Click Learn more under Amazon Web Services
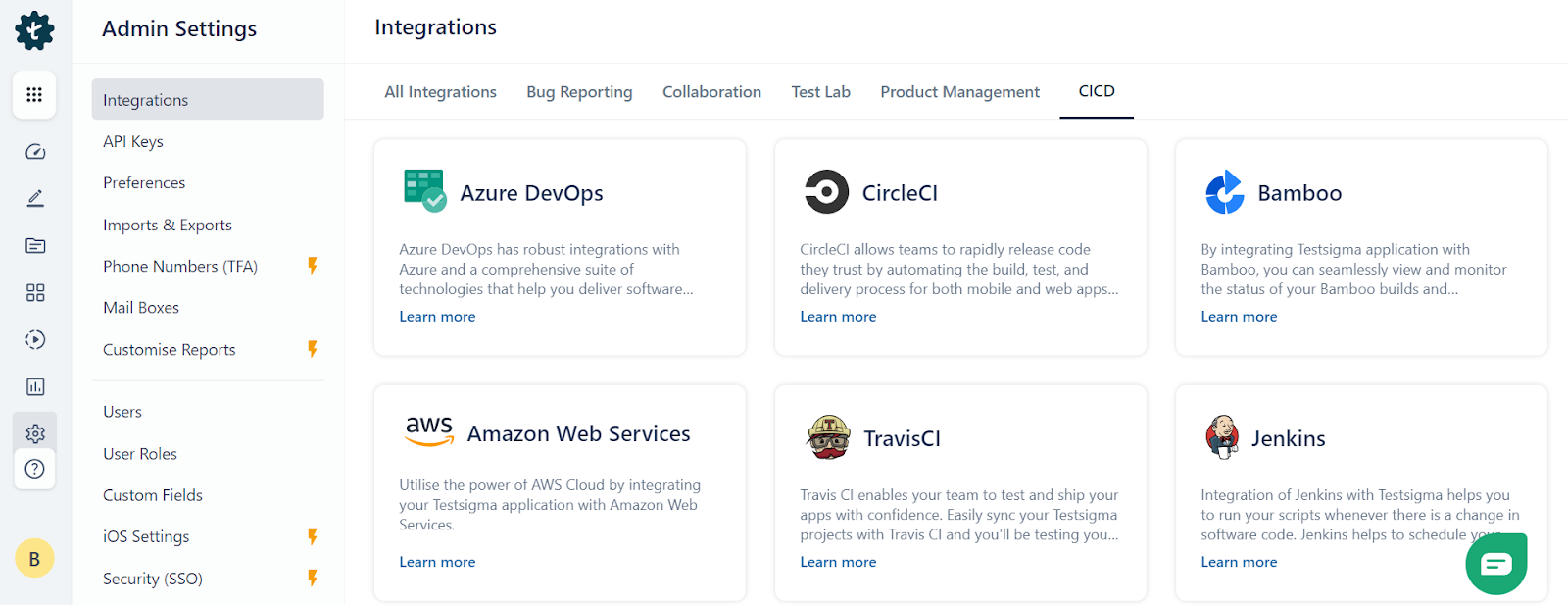The height and width of the screenshot is (605, 1568). (x=437, y=562)
